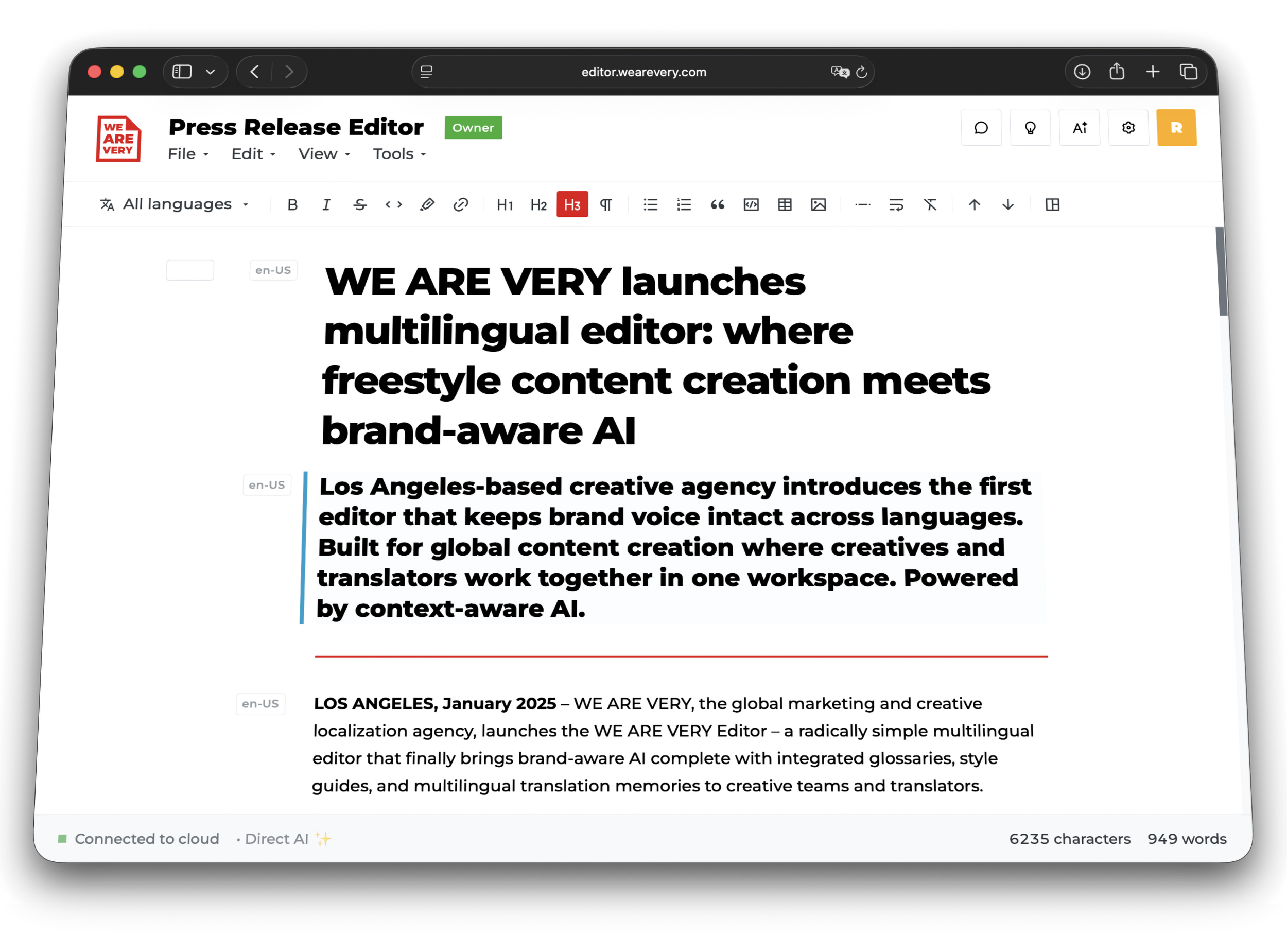Apply the H2 heading style
This screenshot has height=952, width=1287.
point(538,204)
